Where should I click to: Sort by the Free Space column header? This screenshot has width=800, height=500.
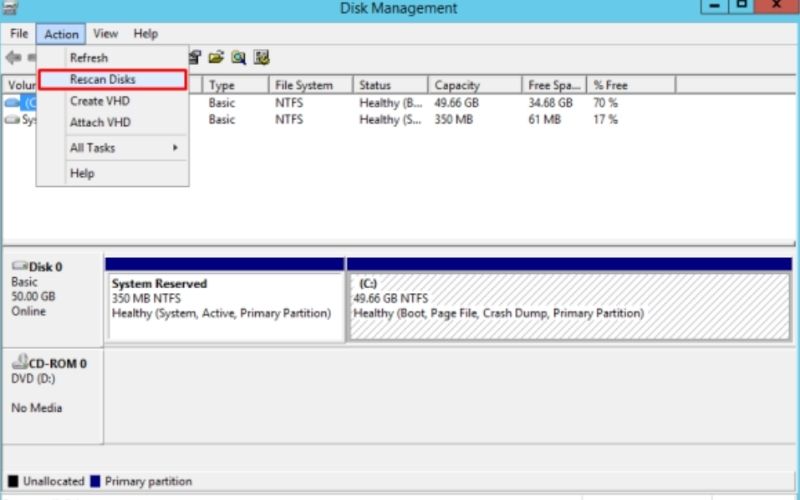click(554, 85)
